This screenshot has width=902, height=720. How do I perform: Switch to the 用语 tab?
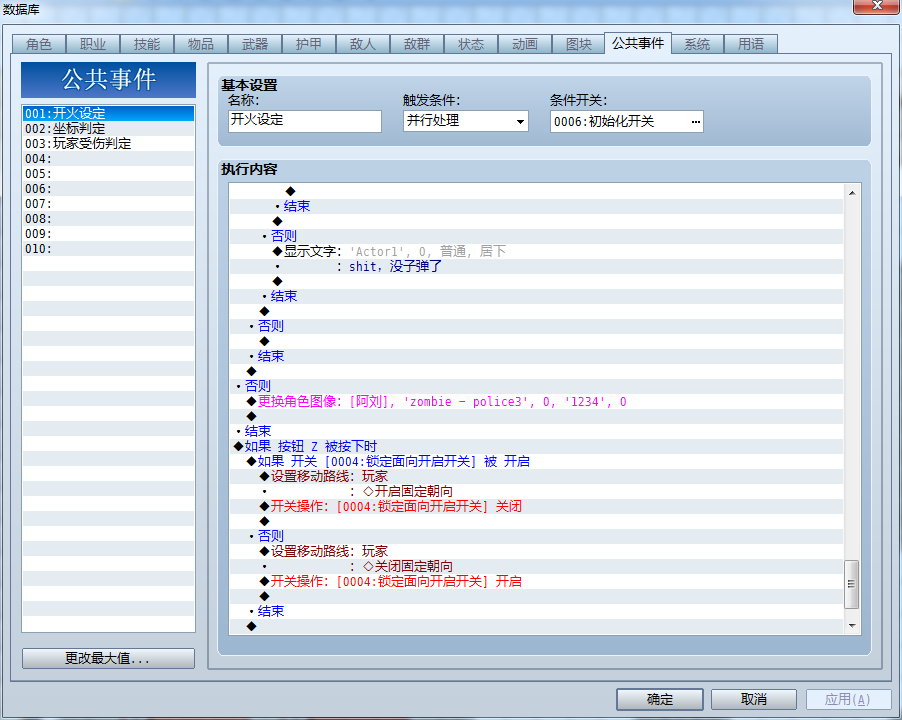pyautogui.click(x=751, y=44)
